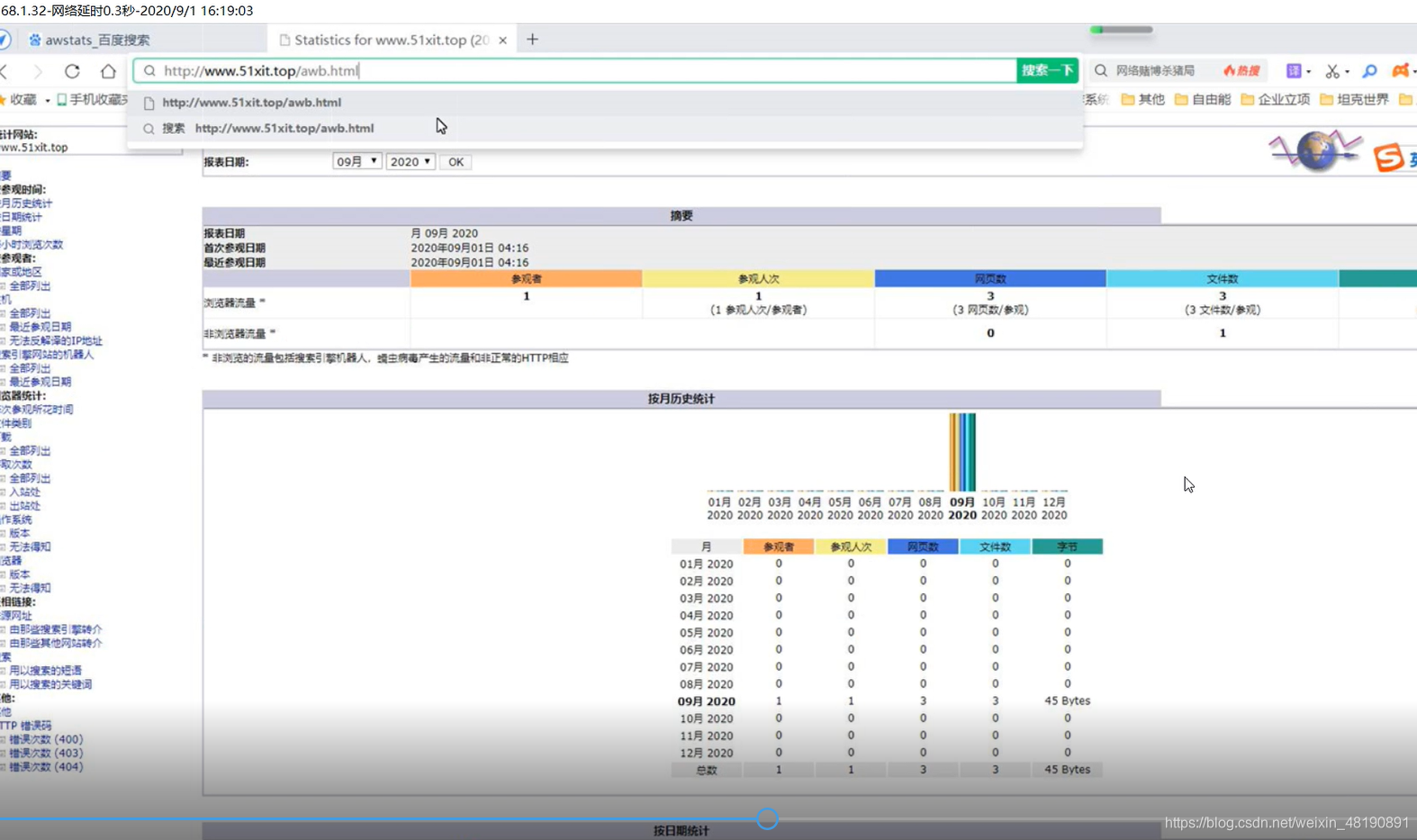Open the 其他 bookmark folder
This screenshot has height=840, width=1417.
point(1142,100)
